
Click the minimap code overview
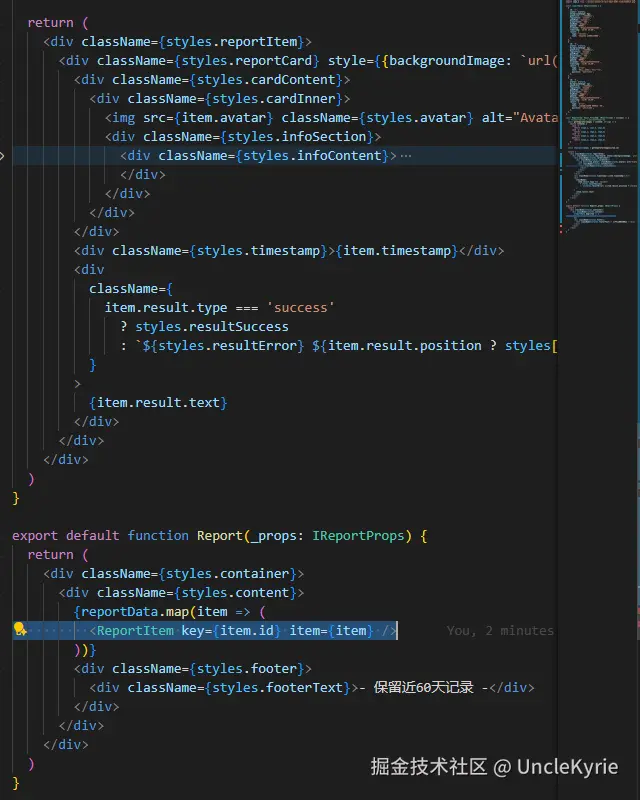click(x=598, y=117)
